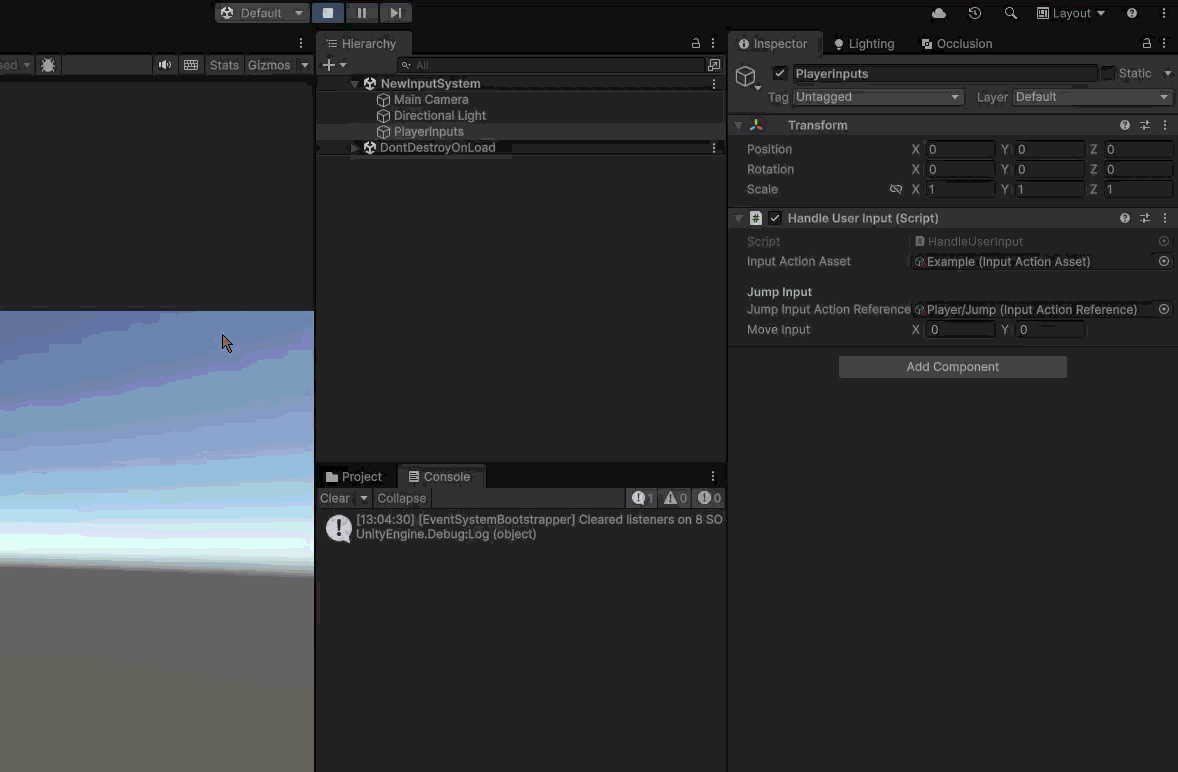Viewport: 1178px width, 772px height.
Task: Open Hierarchy panel more options
Action: (x=713, y=44)
